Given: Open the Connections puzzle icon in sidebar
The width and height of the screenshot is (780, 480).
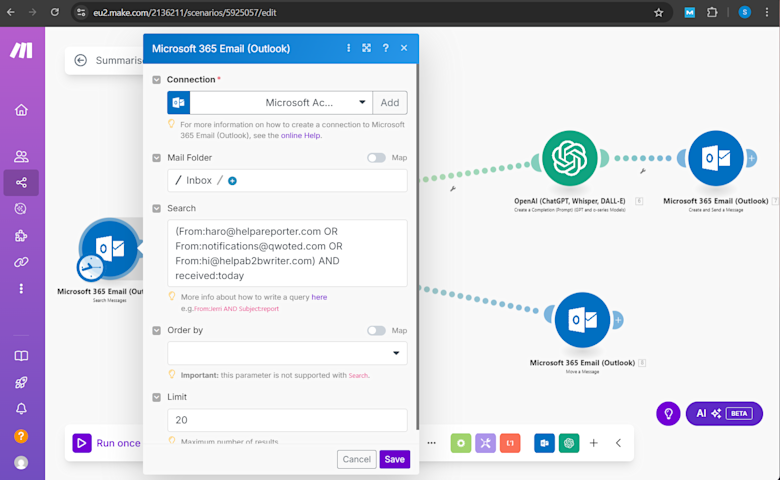Looking at the screenshot, I should [x=21, y=235].
